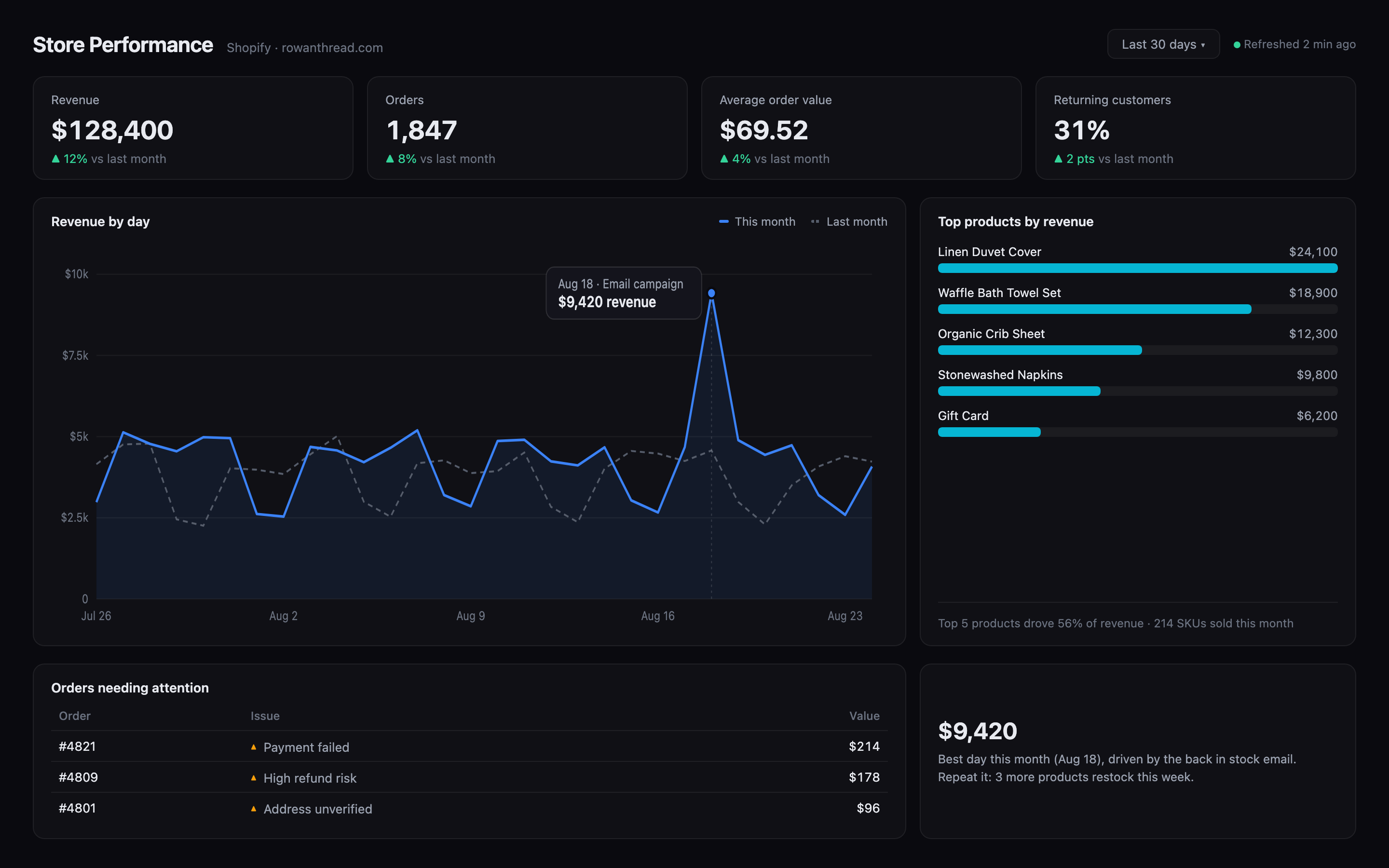Click the Order column header
1389x868 pixels.
(x=75, y=716)
